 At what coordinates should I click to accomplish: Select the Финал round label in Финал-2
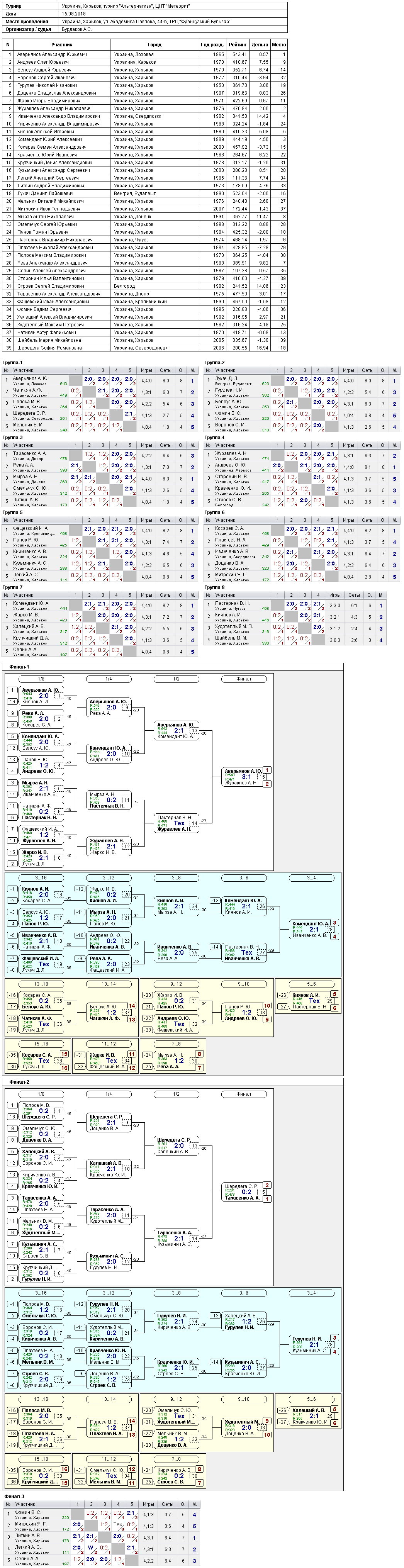coord(243,1094)
